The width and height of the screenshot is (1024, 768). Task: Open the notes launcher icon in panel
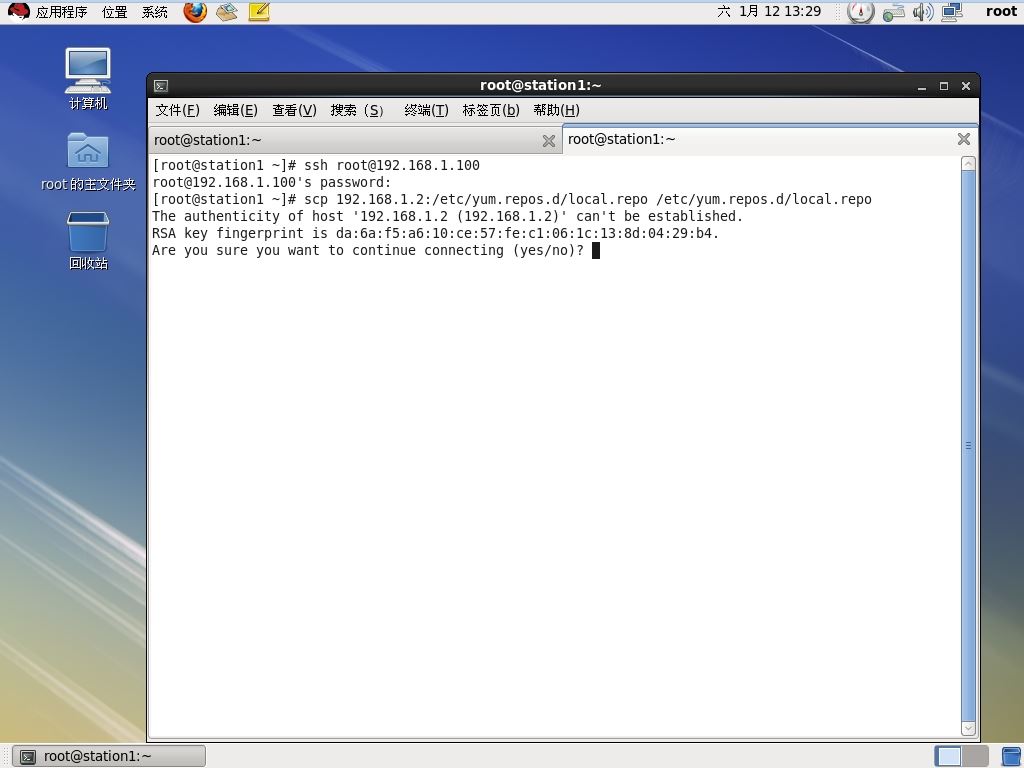[x=259, y=12]
